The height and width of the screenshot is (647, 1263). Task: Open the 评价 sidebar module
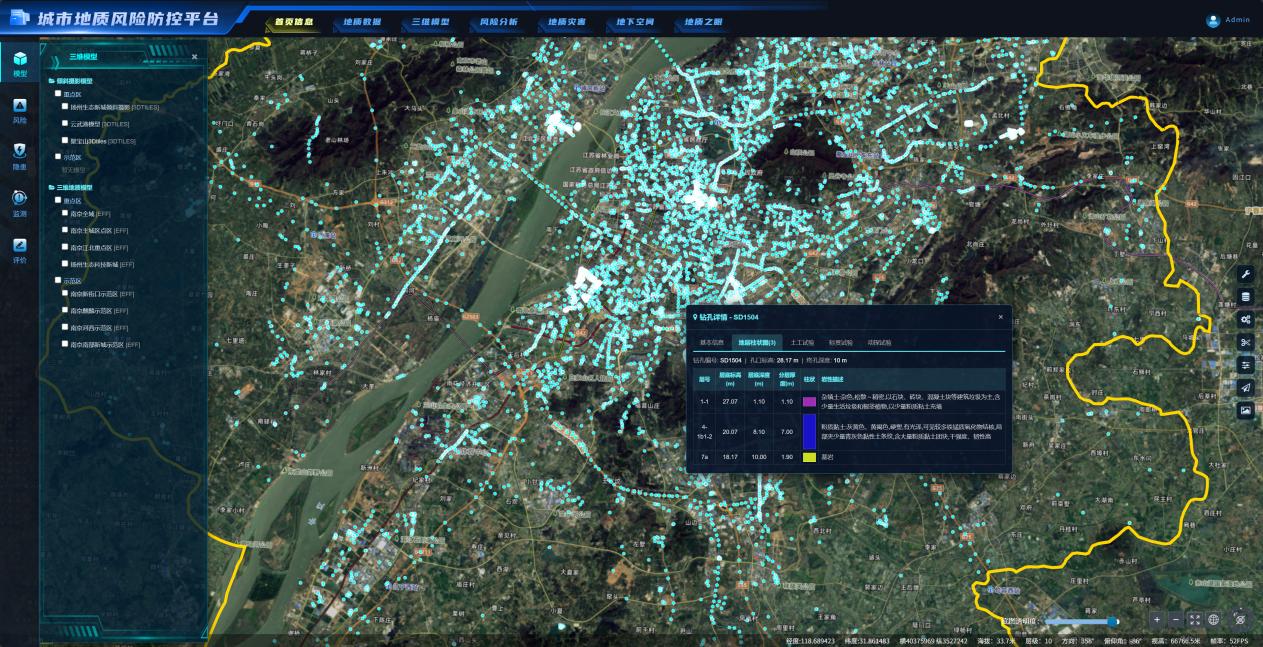coord(19,250)
